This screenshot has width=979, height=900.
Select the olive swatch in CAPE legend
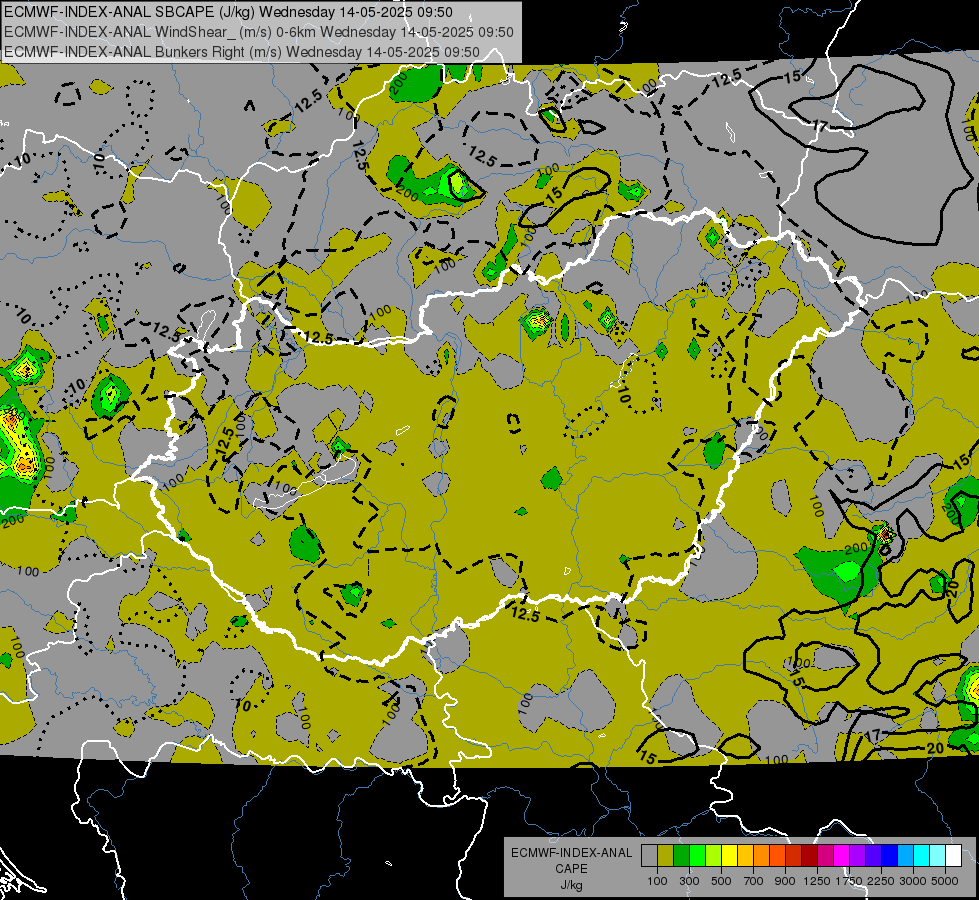[666, 856]
